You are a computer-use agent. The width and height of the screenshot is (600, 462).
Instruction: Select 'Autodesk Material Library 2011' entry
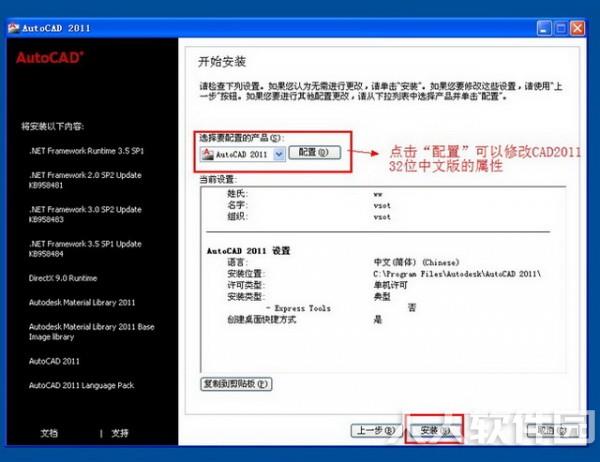pos(82,302)
